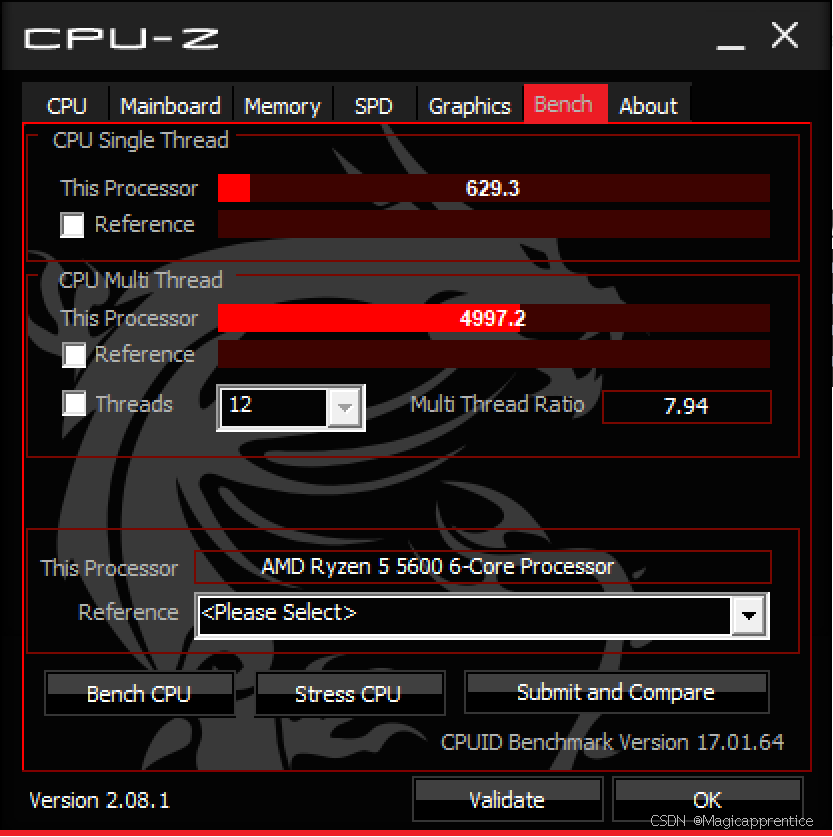
Task: Enable the Single Thread Reference checkbox
Action: pos(72,225)
